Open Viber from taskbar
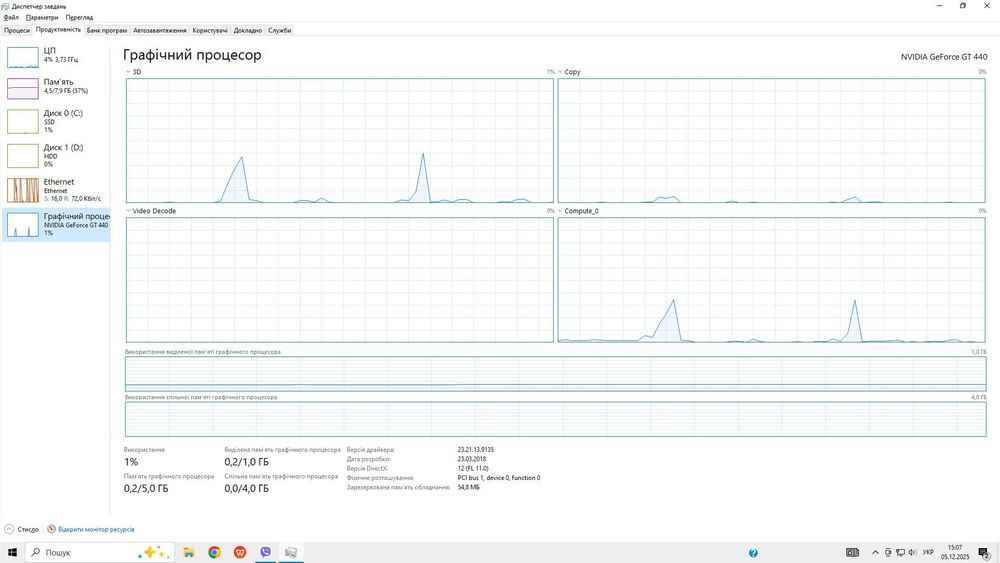 pyautogui.click(x=265, y=552)
